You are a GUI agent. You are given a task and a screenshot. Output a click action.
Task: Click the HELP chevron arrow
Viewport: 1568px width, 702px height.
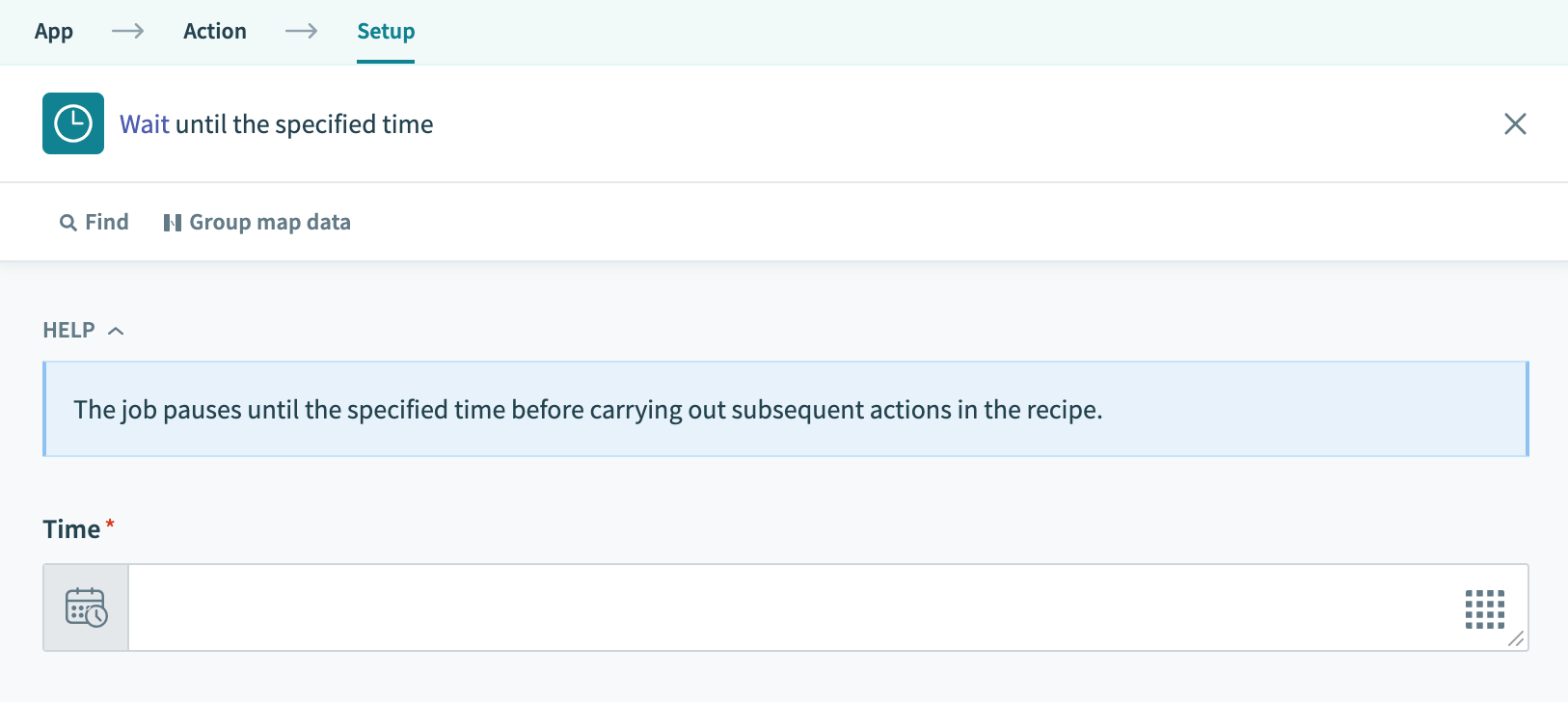(116, 330)
